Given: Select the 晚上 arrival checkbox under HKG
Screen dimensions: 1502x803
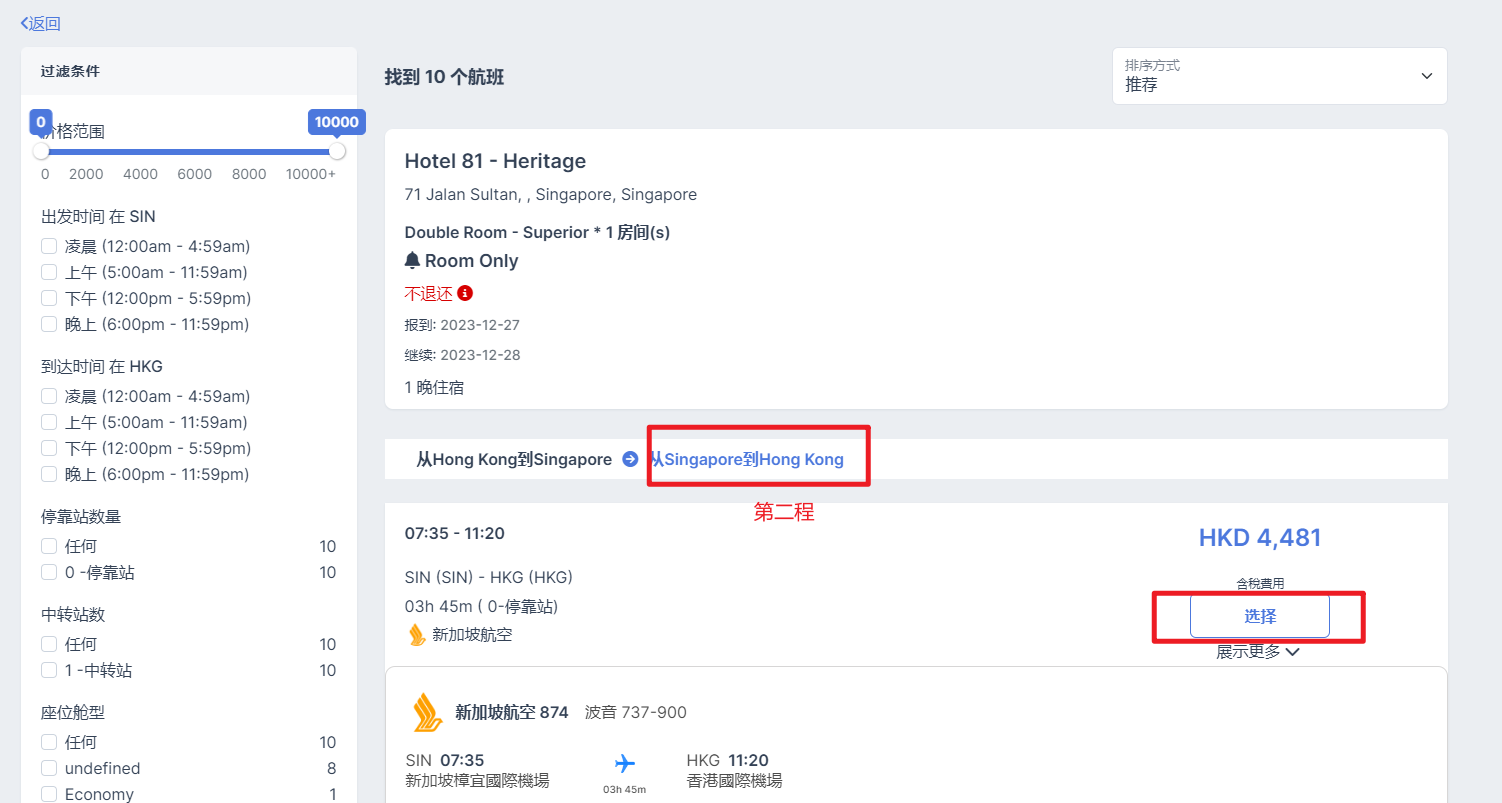Looking at the screenshot, I should (x=49, y=474).
